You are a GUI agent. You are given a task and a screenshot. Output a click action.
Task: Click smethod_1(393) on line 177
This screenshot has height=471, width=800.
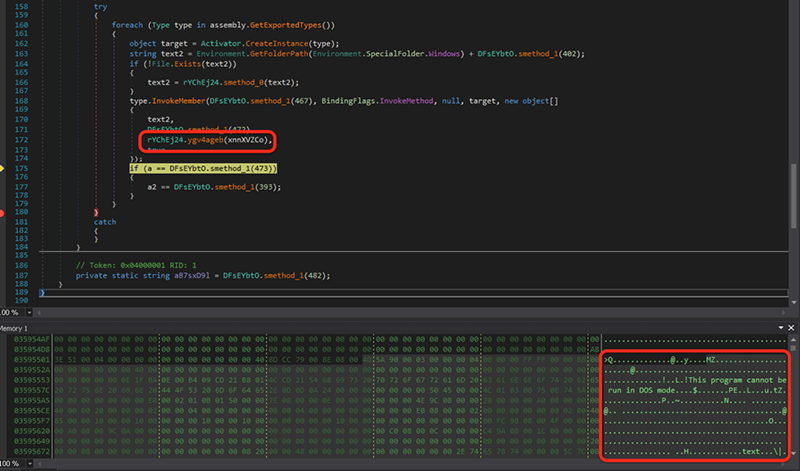(245, 187)
